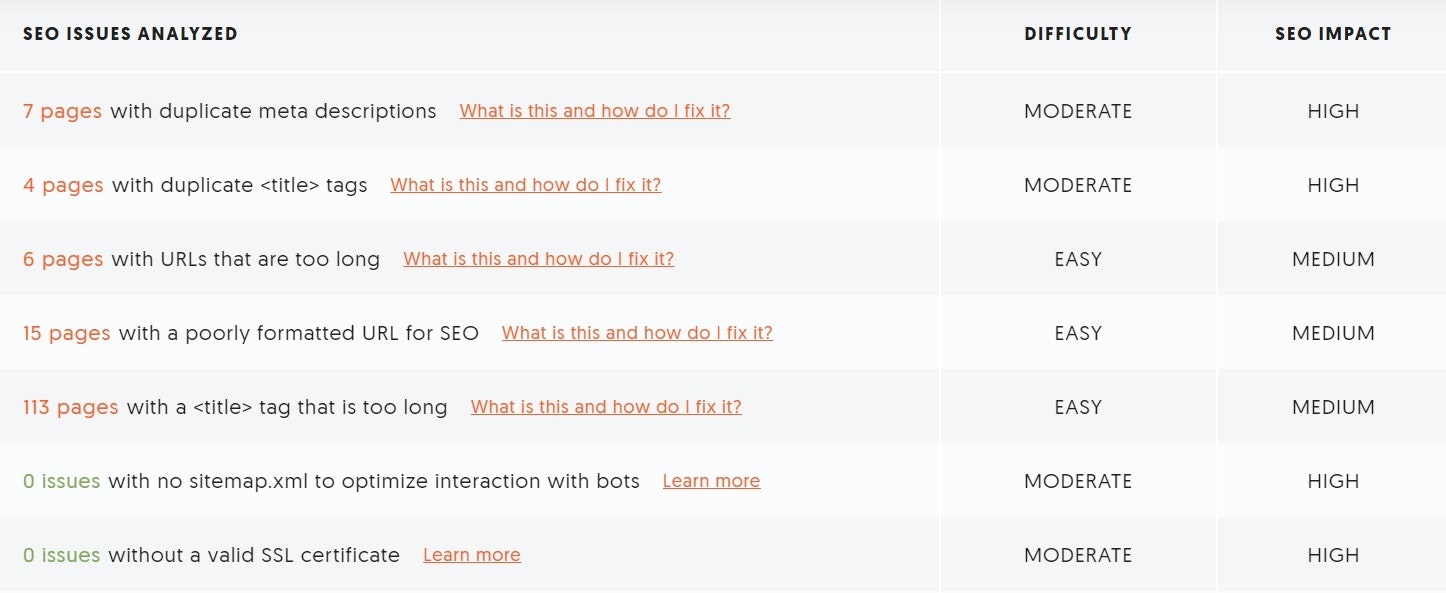This screenshot has height=593, width=1446.
Task: Click '0 issues' in the sitemap.xml row
Action: [x=61, y=481]
